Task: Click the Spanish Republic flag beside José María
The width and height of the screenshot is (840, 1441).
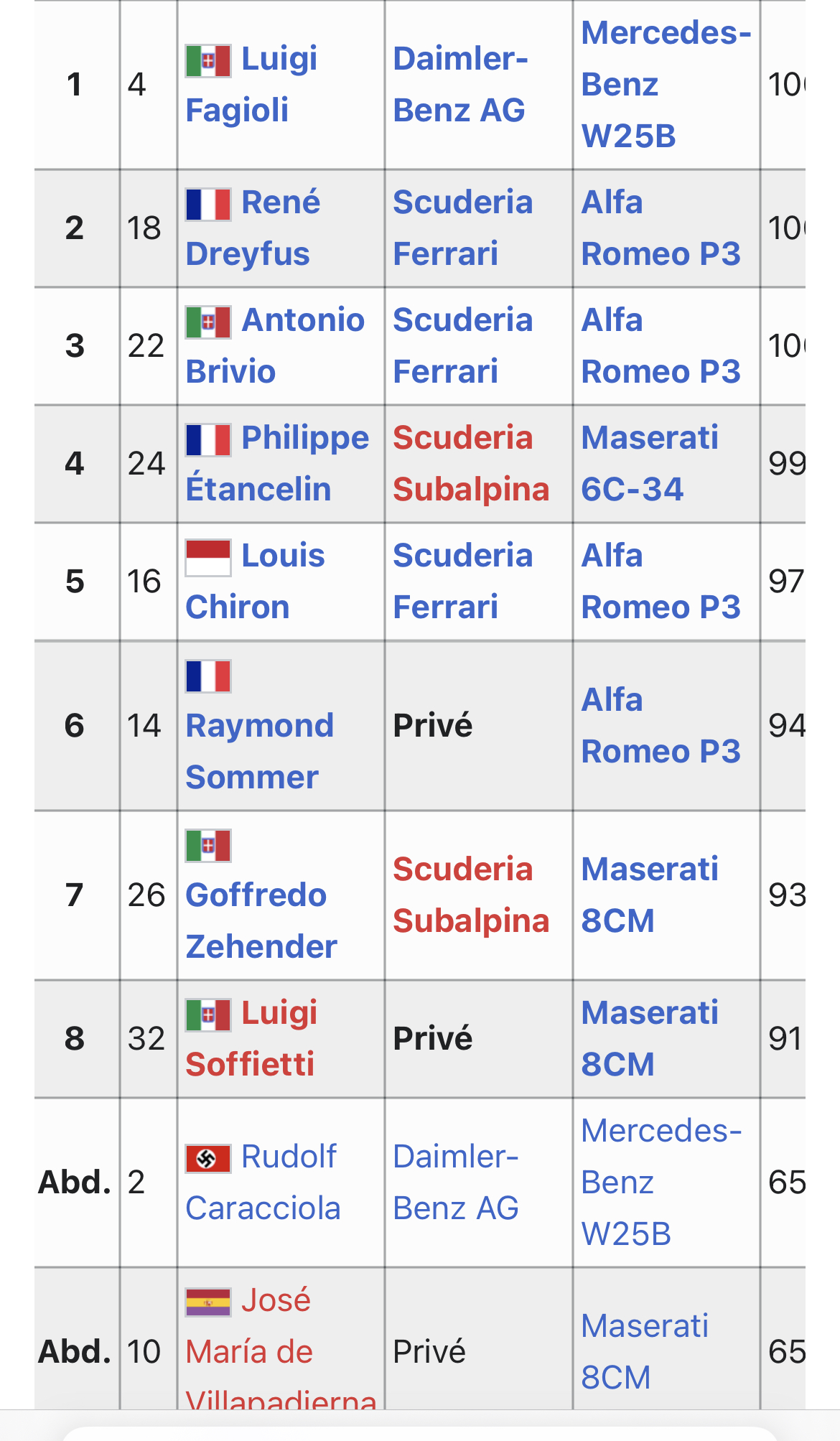Action: pos(208,1302)
